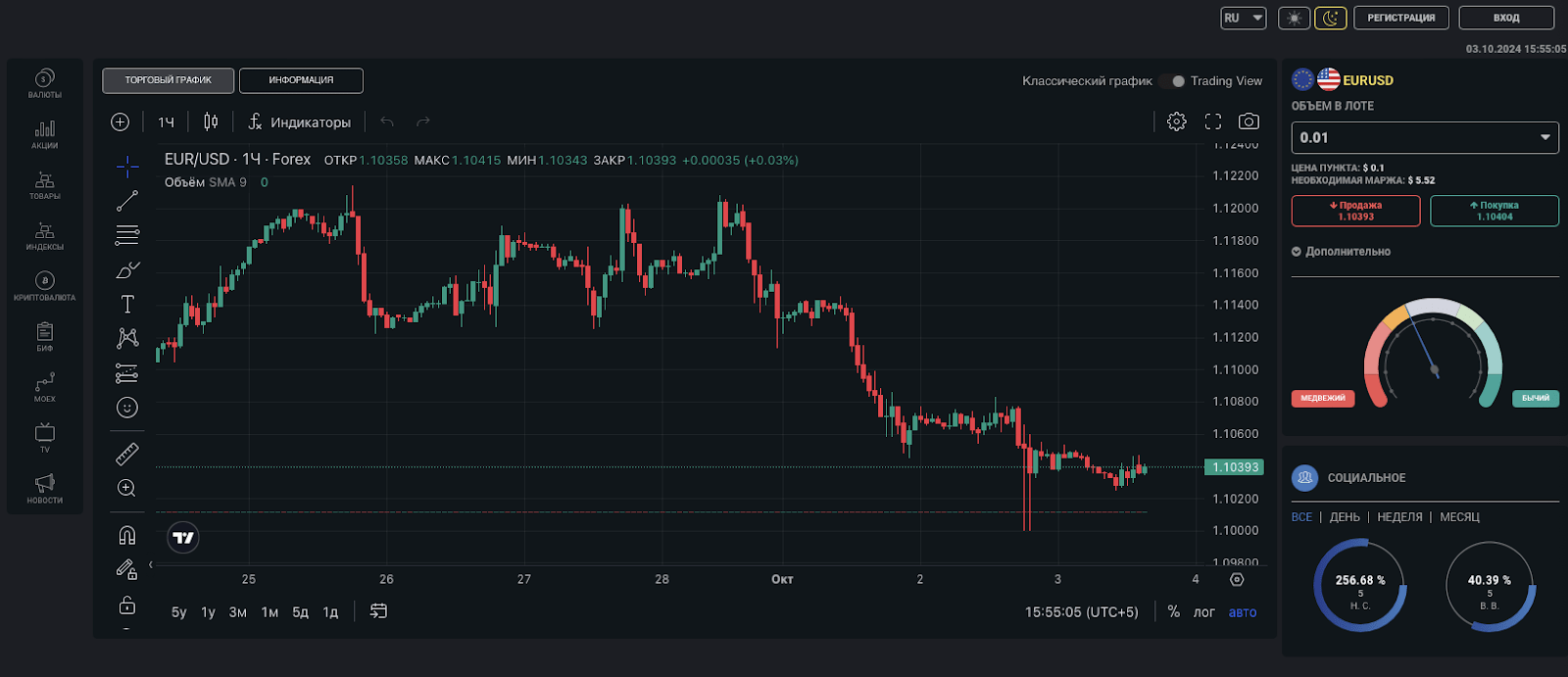Redo the last chart action
The height and width of the screenshot is (677, 1568).
(x=423, y=121)
